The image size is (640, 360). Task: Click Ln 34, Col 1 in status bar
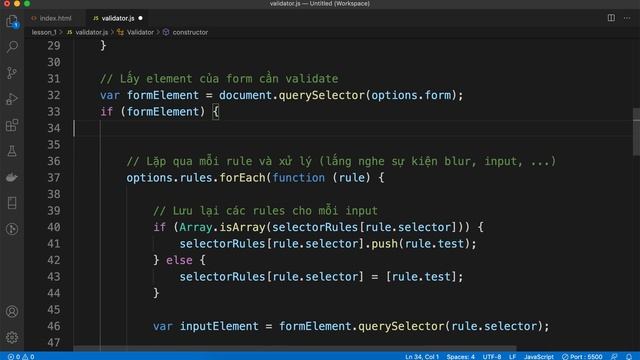[422, 356]
